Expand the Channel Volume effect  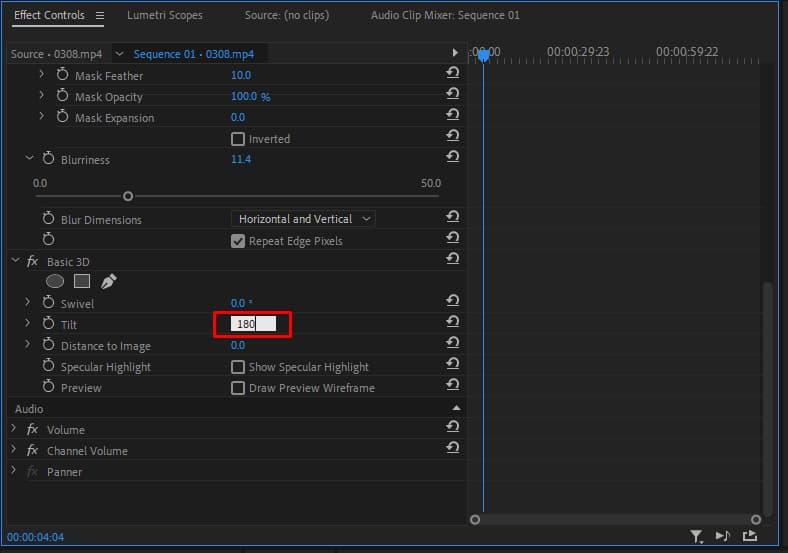point(14,450)
